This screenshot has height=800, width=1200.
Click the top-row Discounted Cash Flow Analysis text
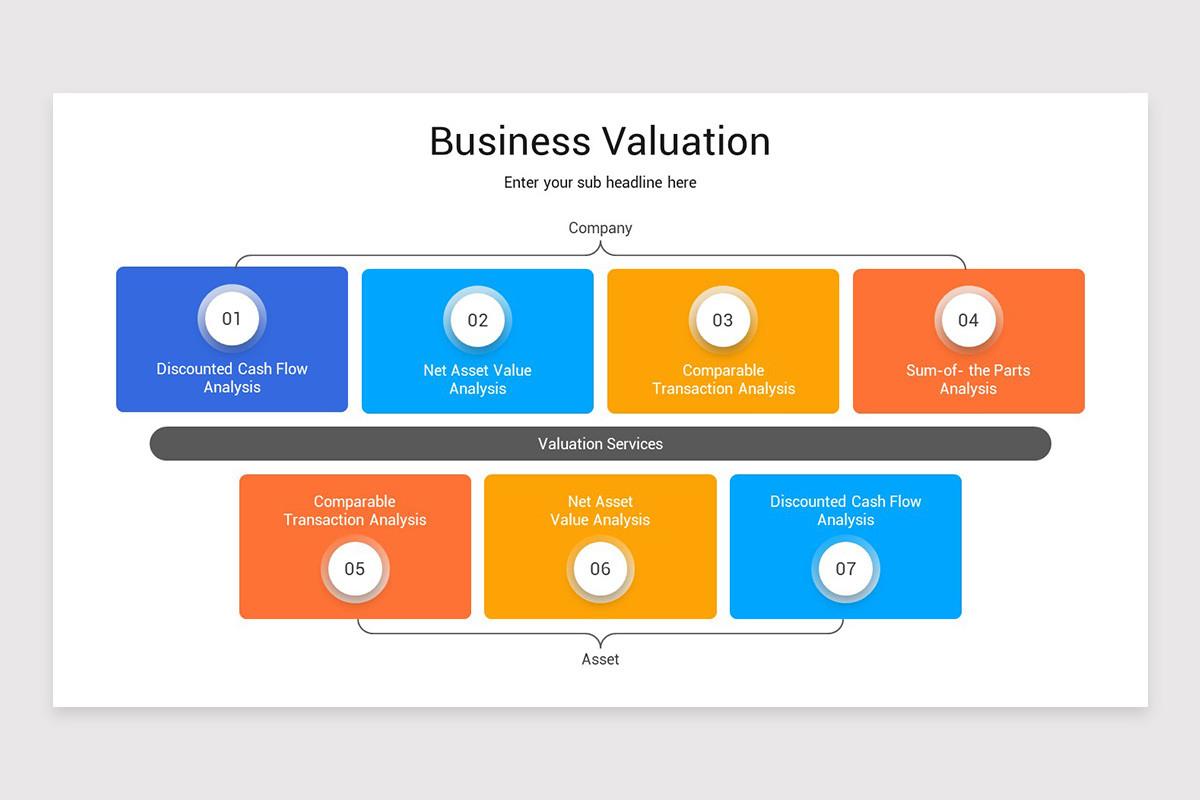tap(232, 378)
